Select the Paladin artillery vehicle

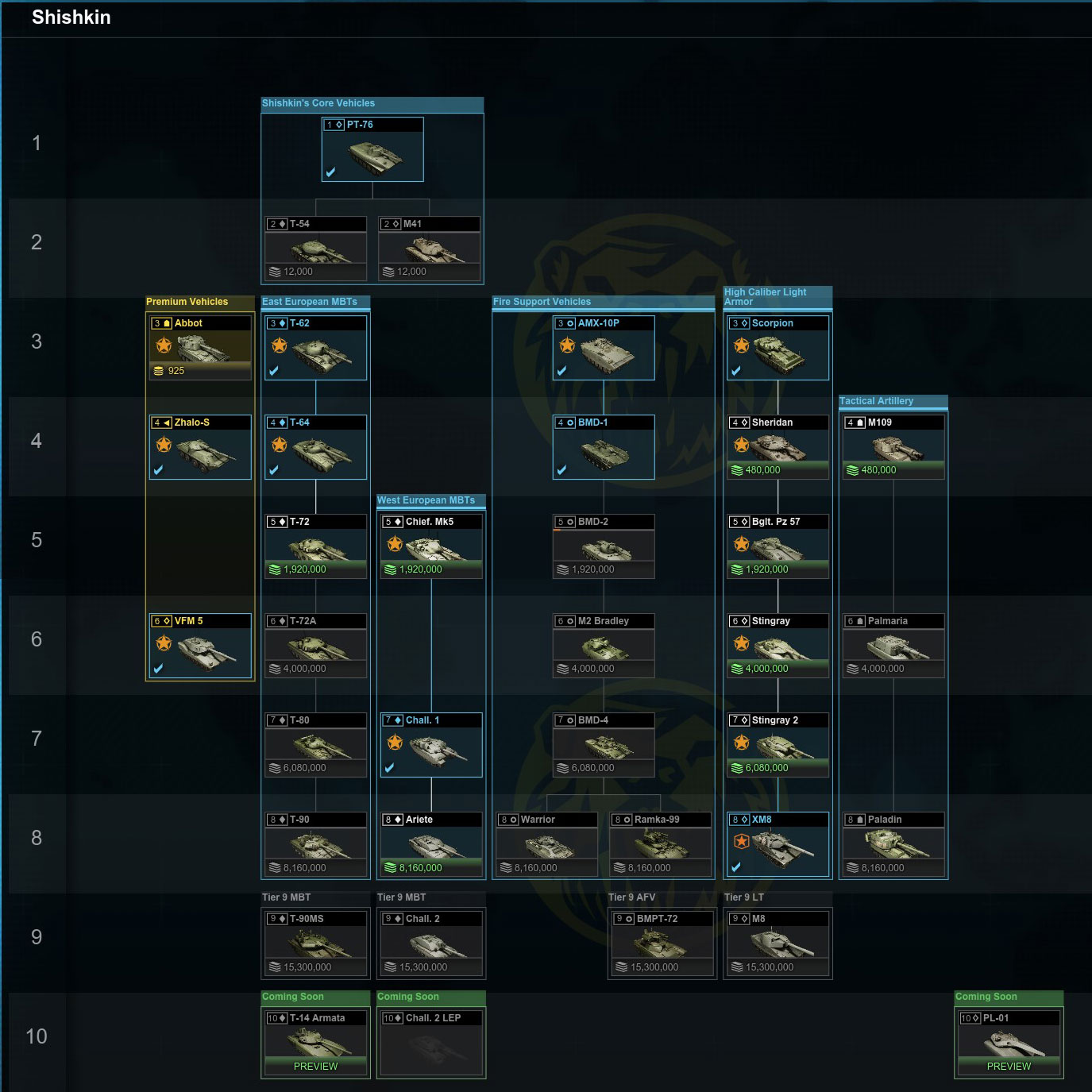tap(893, 844)
